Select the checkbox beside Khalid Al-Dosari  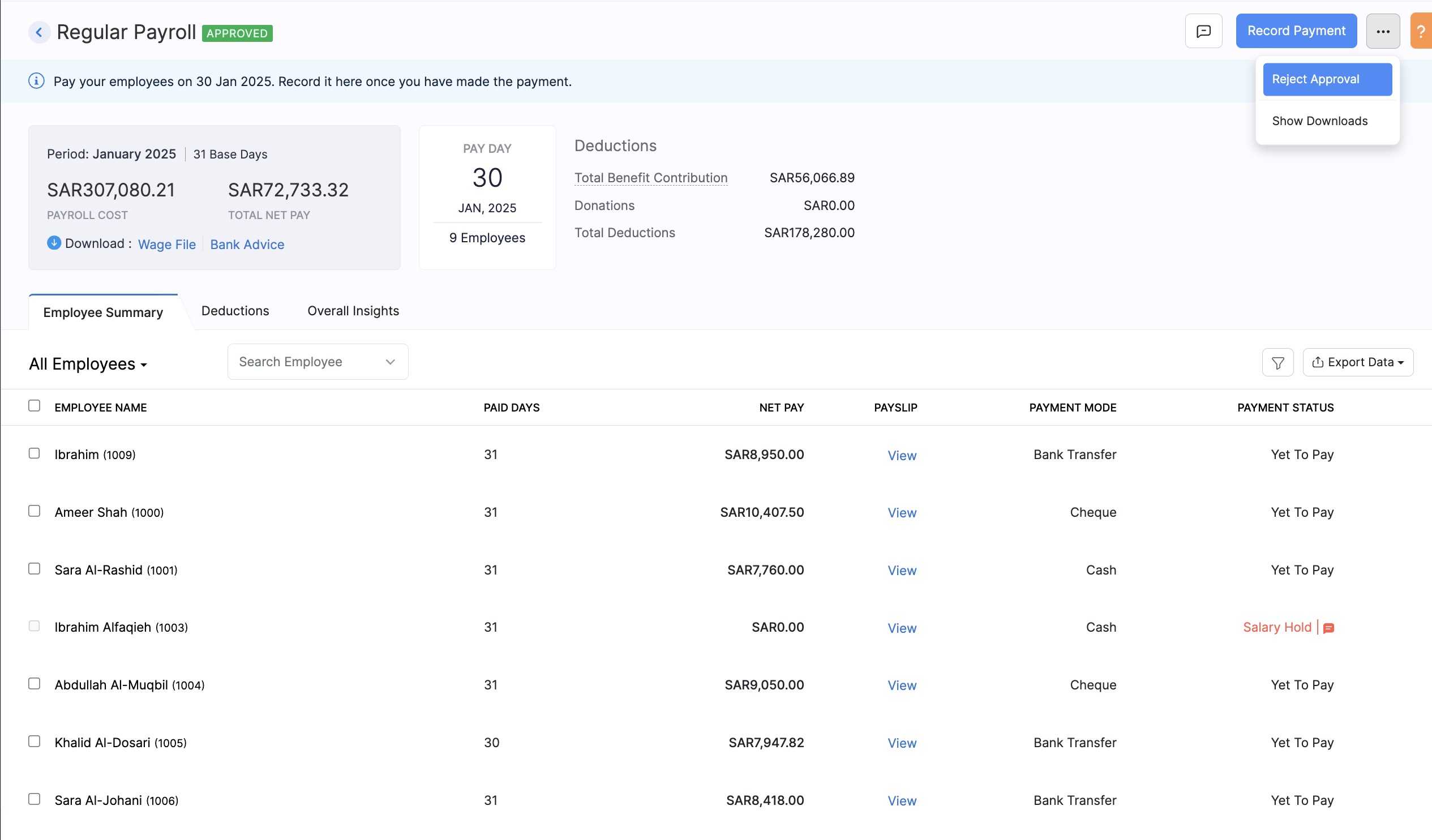[x=34, y=740]
